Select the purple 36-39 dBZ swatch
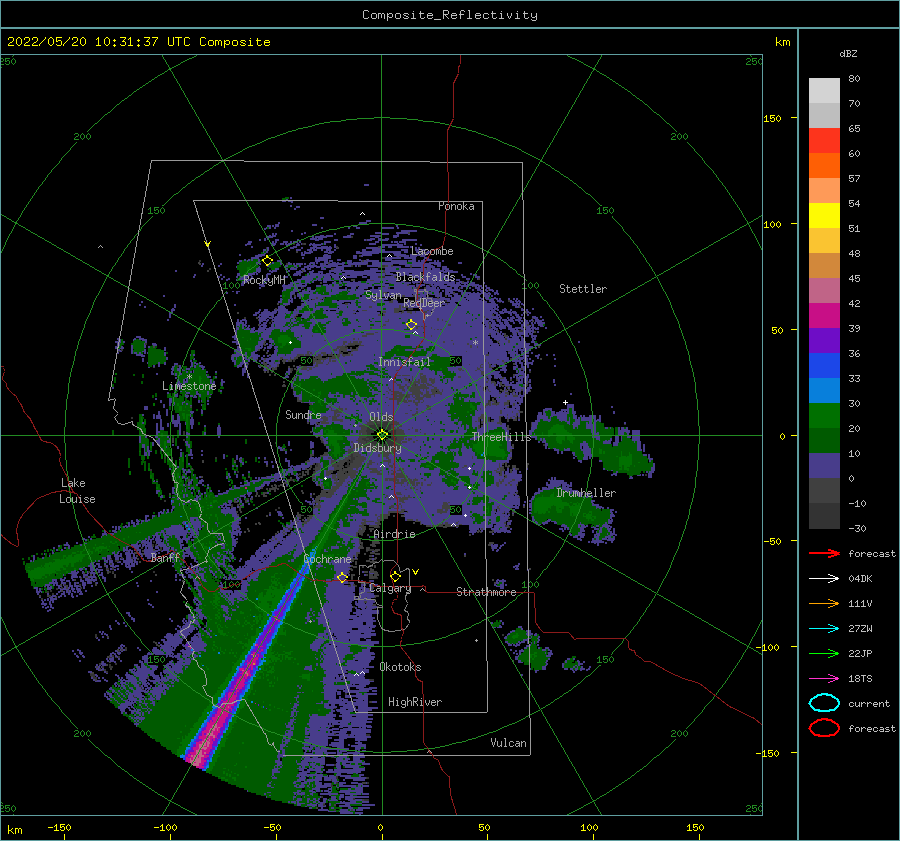The width and height of the screenshot is (900, 841). point(824,340)
